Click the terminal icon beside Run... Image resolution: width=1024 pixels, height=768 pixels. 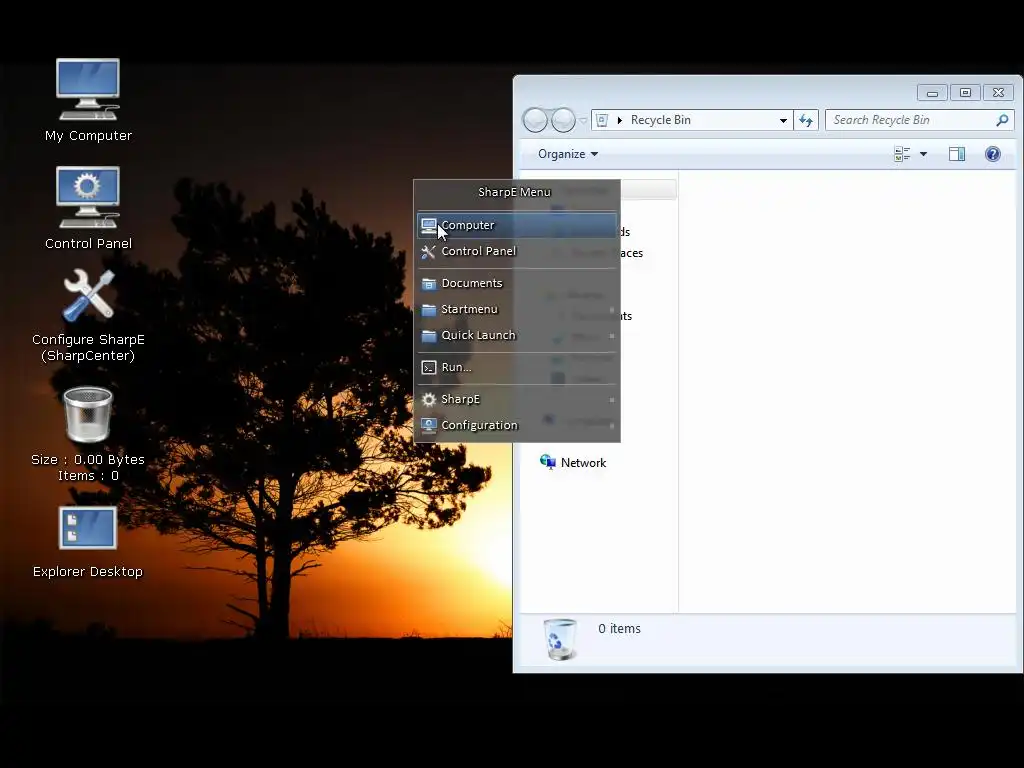(428, 368)
